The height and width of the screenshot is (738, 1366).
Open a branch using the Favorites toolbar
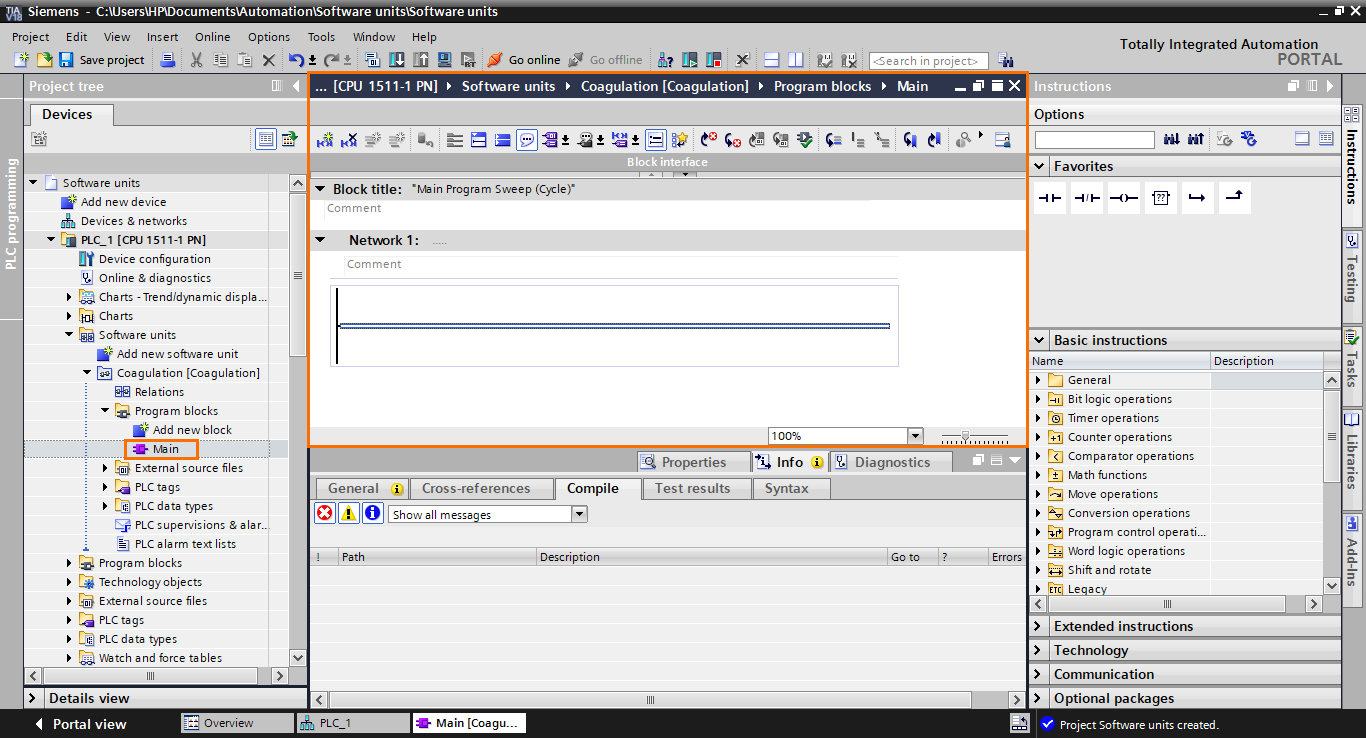coord(1197,197)
